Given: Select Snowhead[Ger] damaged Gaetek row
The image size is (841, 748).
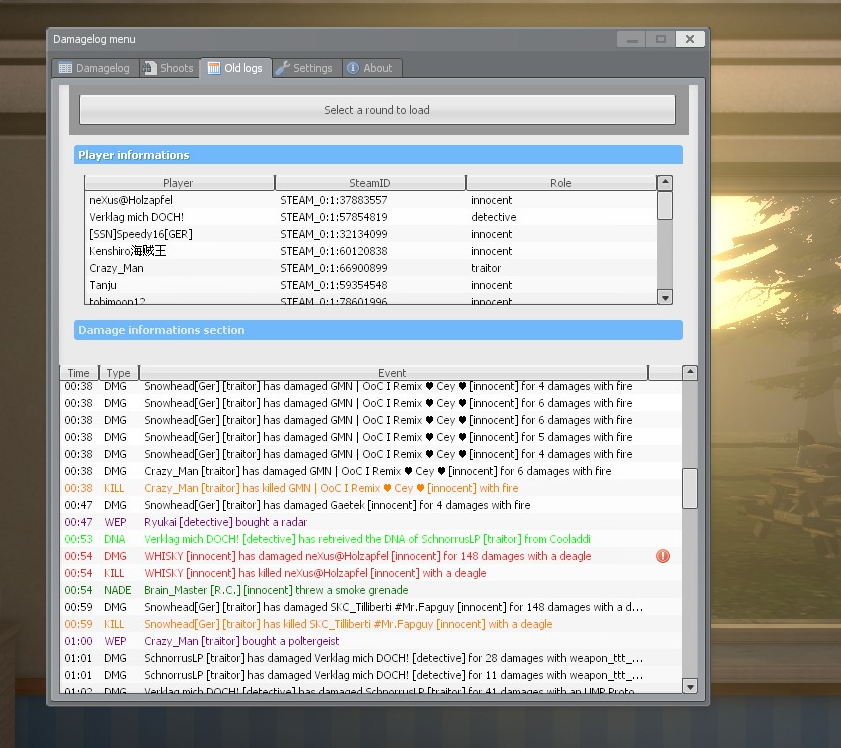Looking at the screenshot, I should click(x=371, y=505).
